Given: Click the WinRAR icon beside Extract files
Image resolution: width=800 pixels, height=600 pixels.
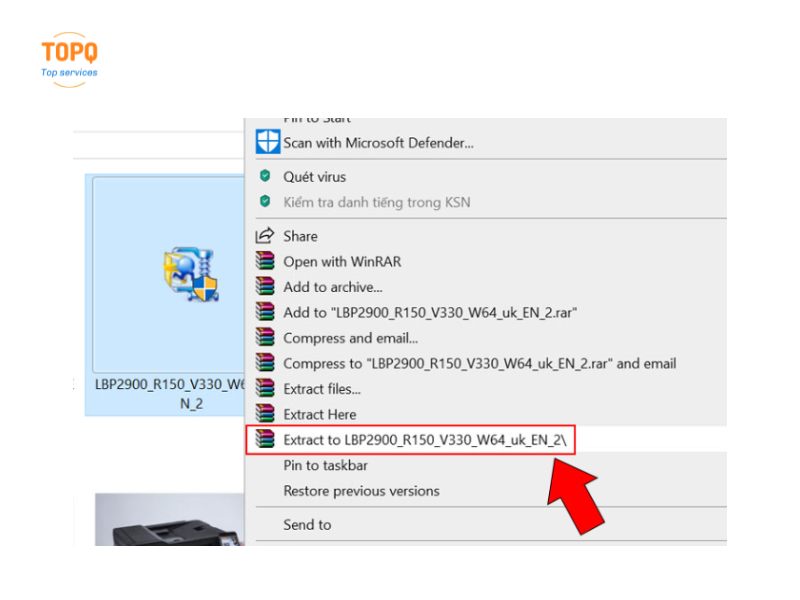Looking at the screenshot, I should tap(265, 388).
